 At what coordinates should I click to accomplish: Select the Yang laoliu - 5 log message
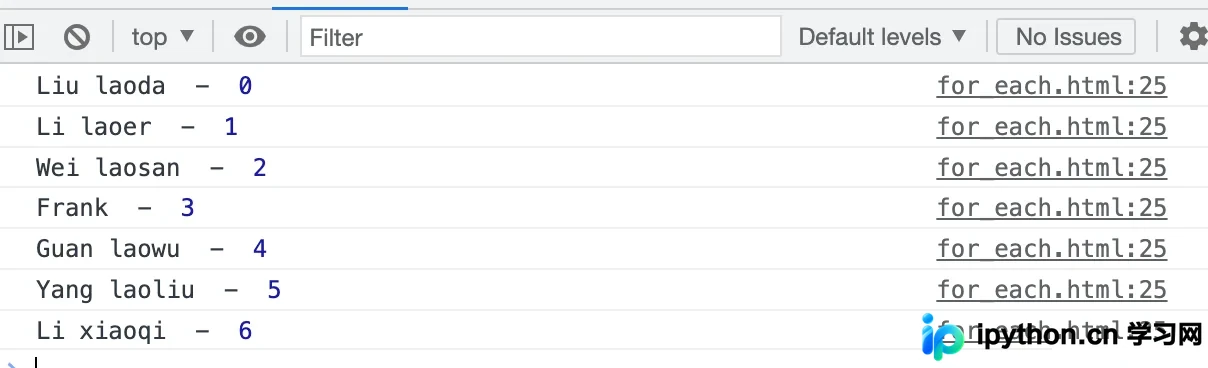[x=158, y=290]
